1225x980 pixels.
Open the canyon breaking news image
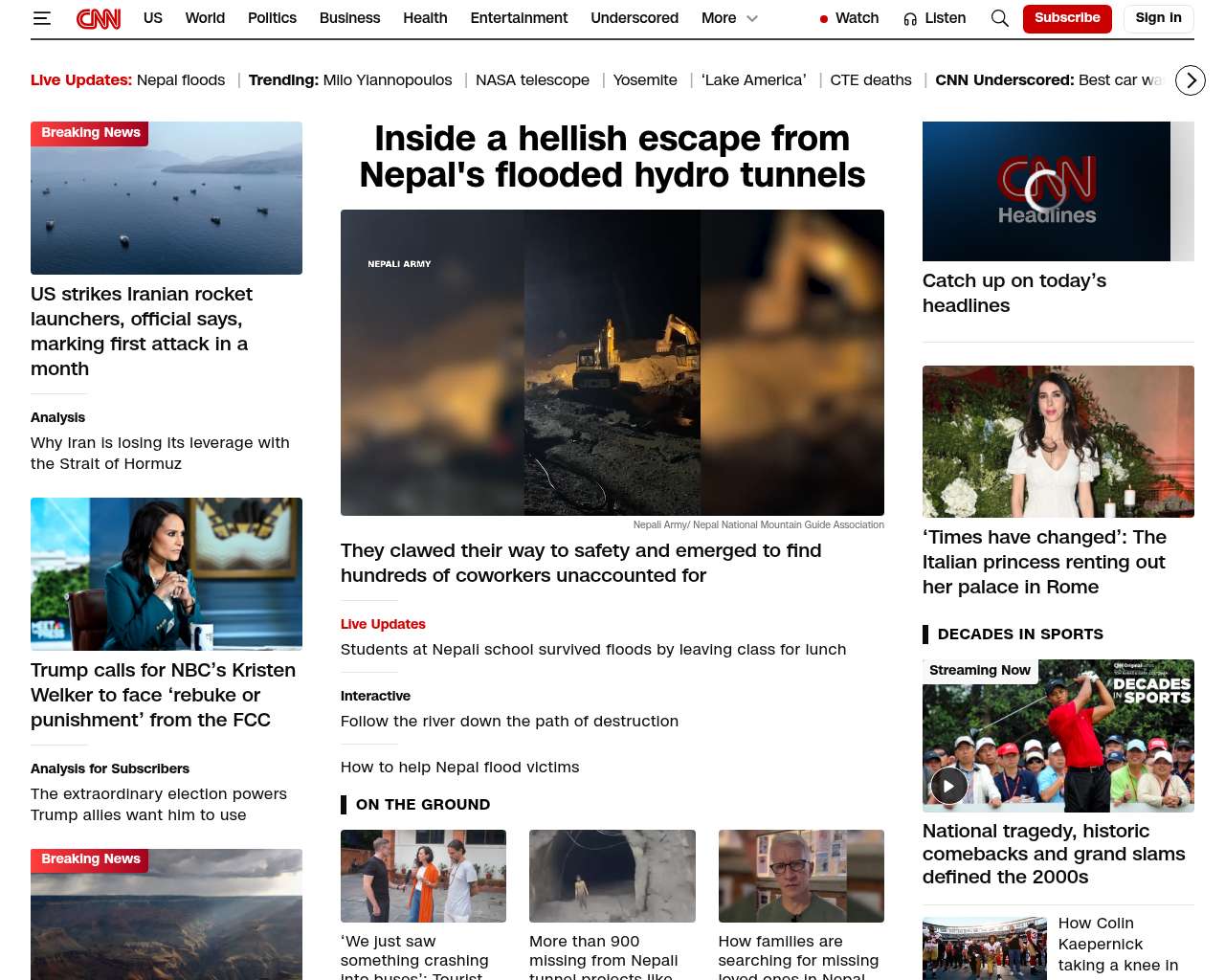[167, 914]
